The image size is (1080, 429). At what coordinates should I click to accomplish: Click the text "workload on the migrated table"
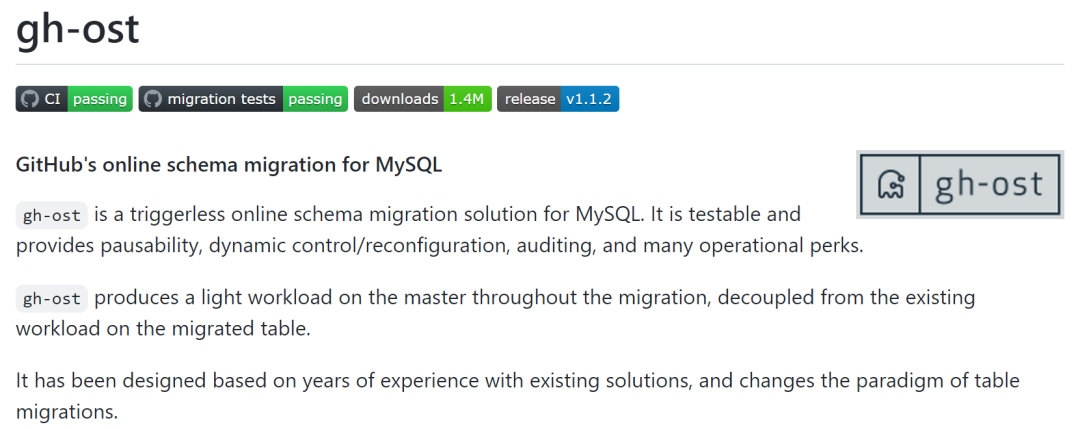click(x=163, y=328)
